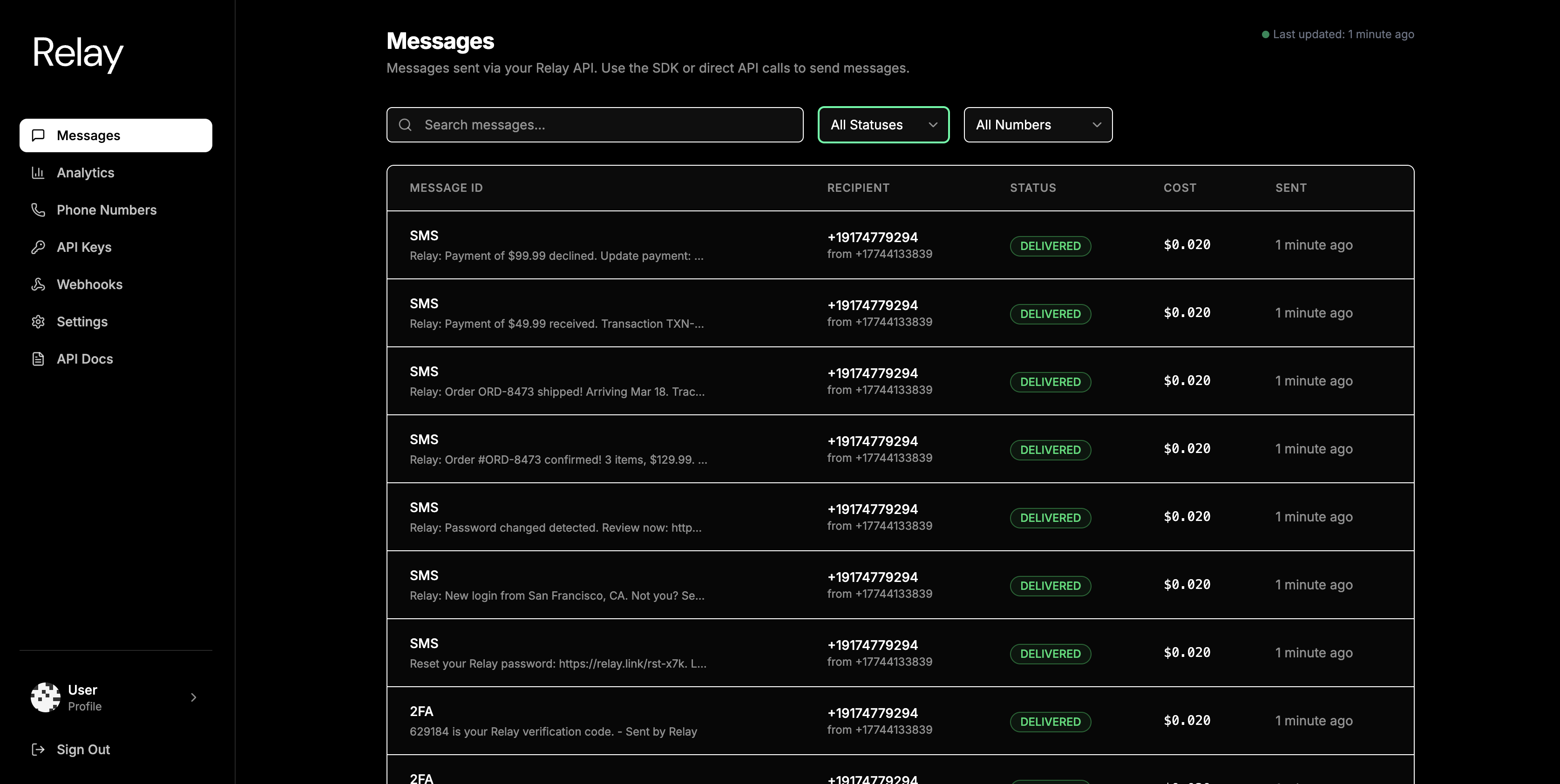
Task: Click the Webhooks icon in sidebar
Action: [38, 284]
